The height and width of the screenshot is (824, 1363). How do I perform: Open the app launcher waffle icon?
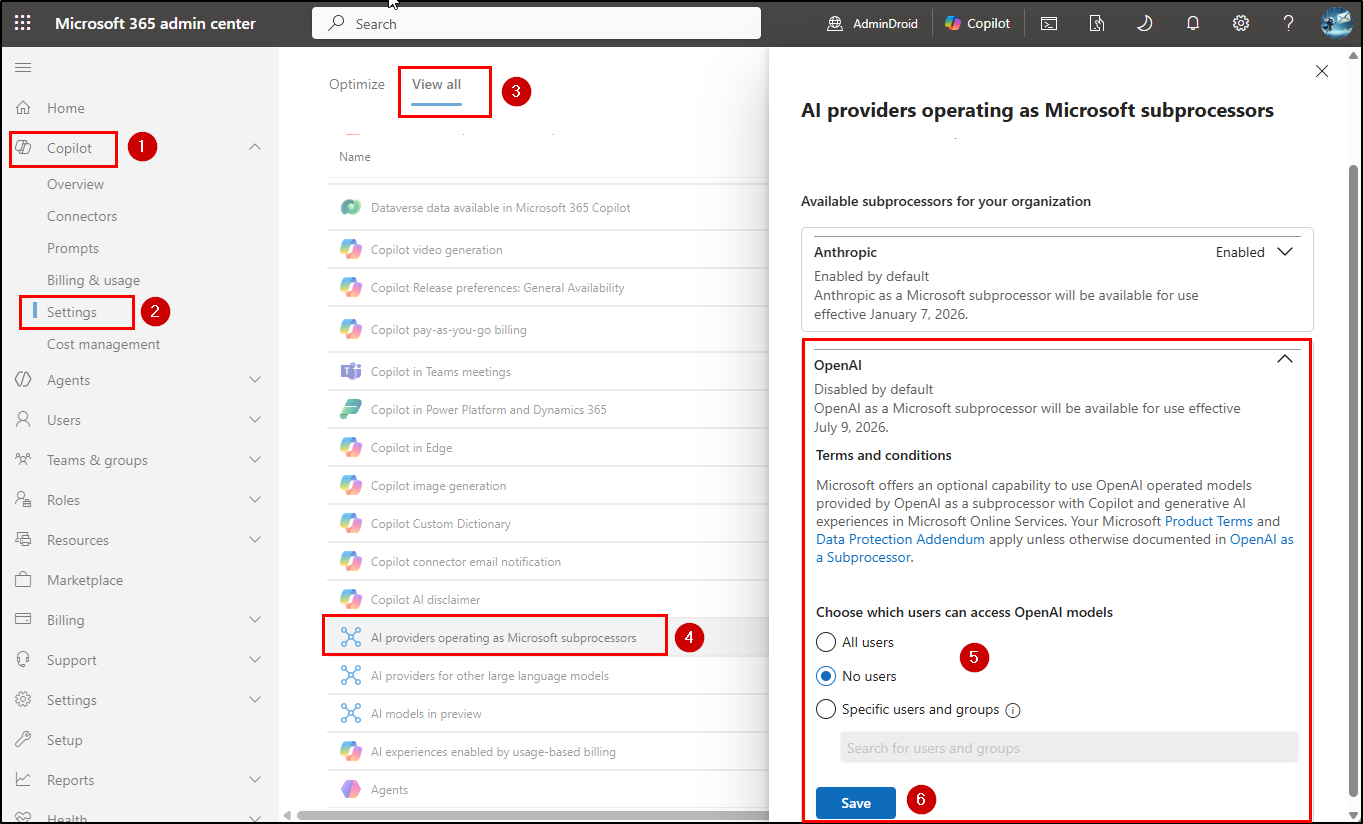(22, 23)
